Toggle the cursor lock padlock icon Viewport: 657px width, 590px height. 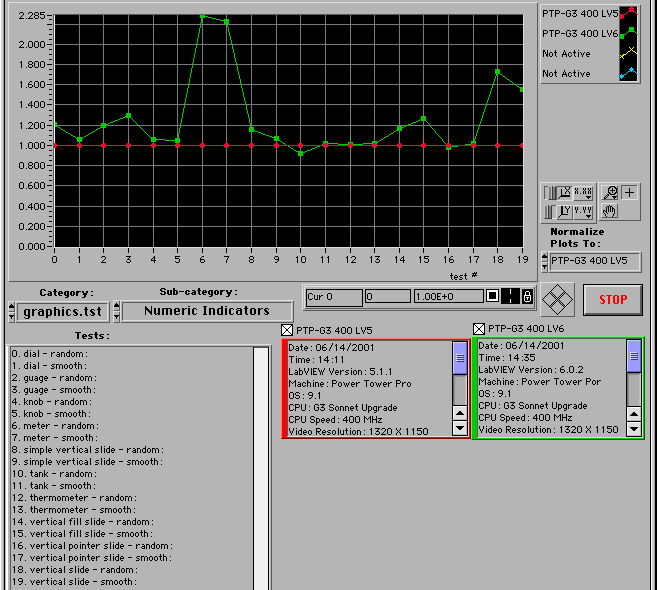[x=526, y=297]
